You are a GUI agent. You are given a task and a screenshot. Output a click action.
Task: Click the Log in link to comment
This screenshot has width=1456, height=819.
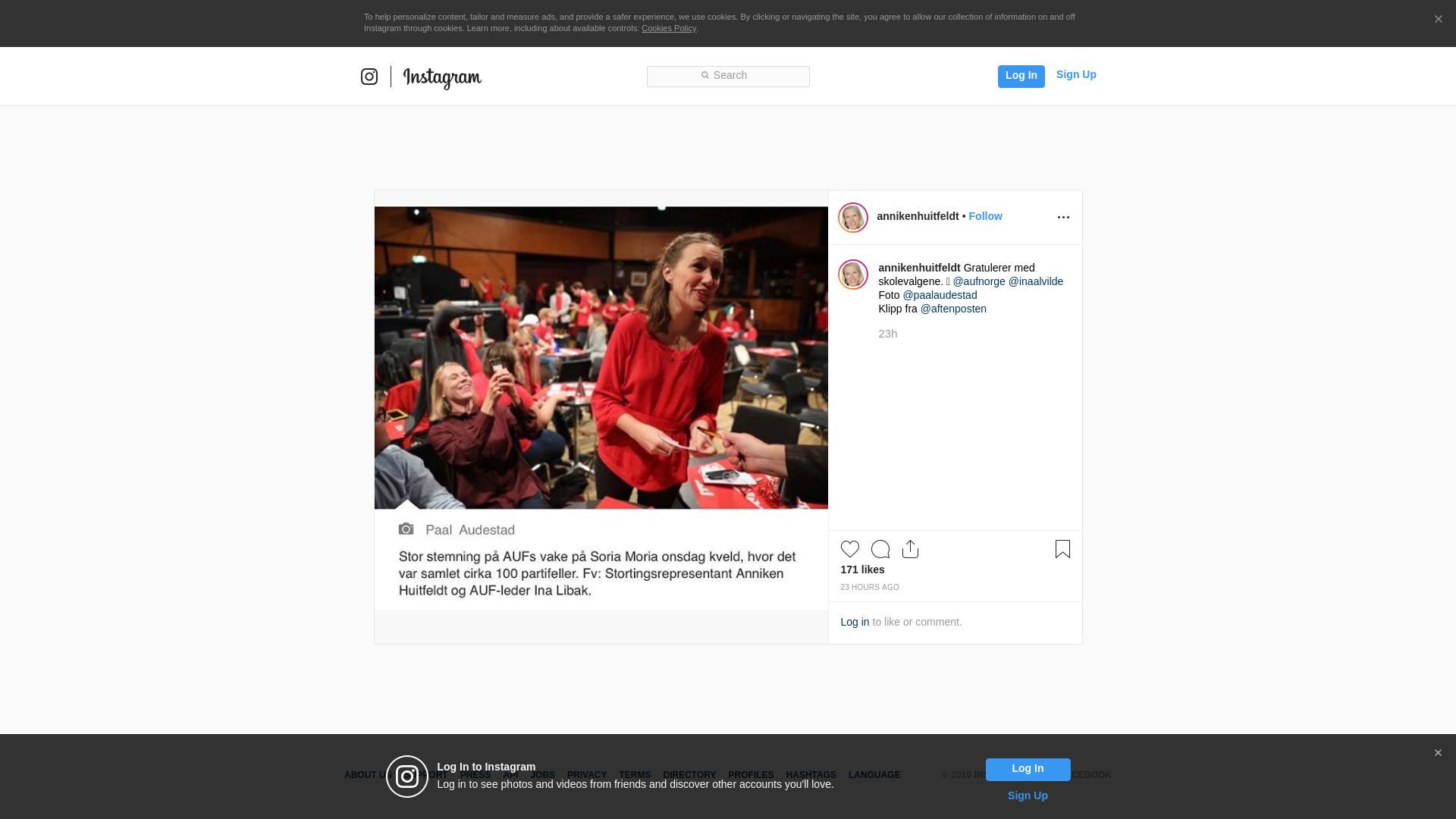pyautogui.click(x=855, y=622)
